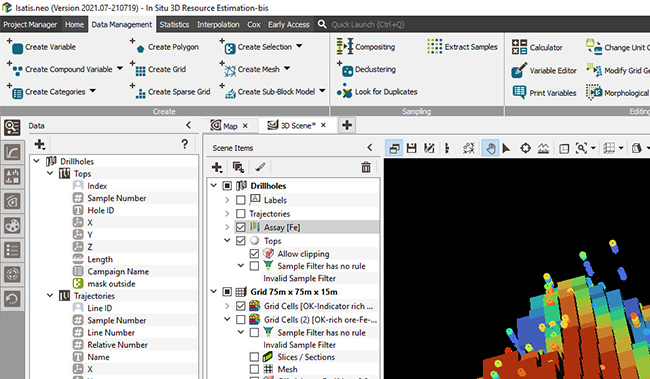Click the list sidebar icon
Image resolution: width=650 pixels, height=379 pixels.
click(12, 250)
